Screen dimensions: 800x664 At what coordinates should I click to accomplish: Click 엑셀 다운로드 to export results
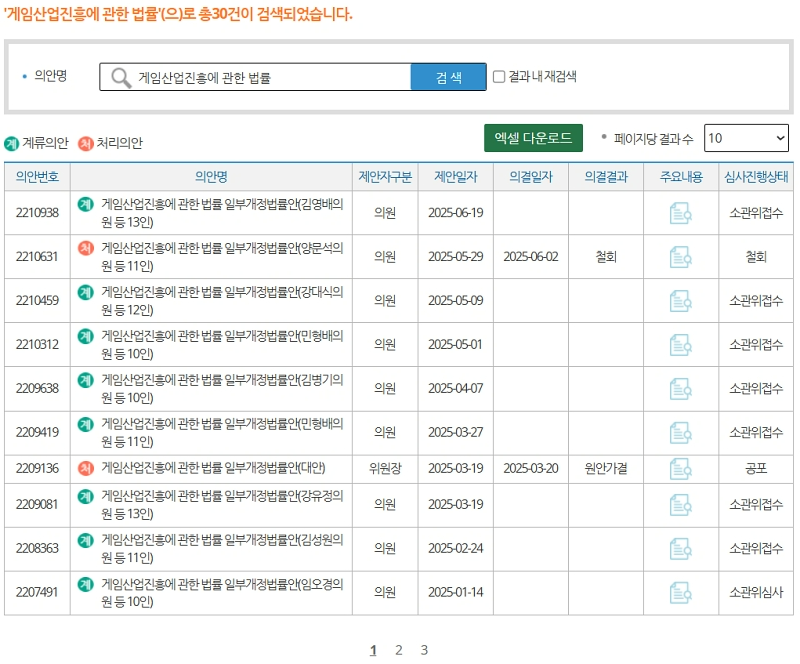(533, 137)
